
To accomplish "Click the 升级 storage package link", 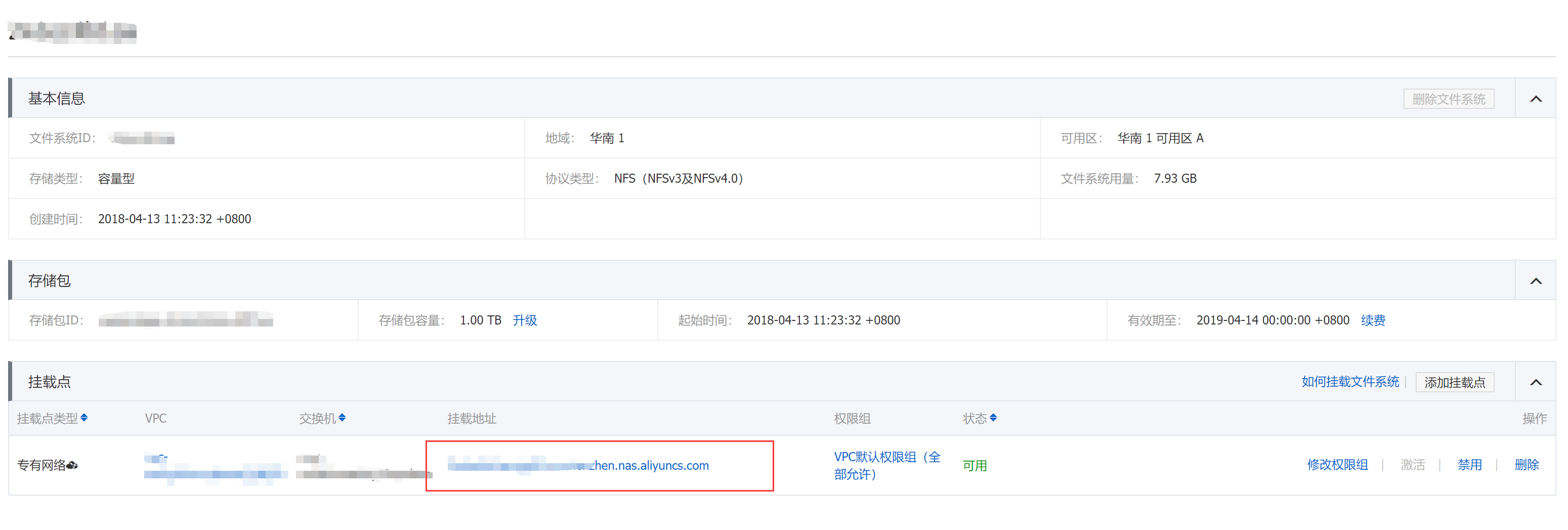I will [524, 320].
